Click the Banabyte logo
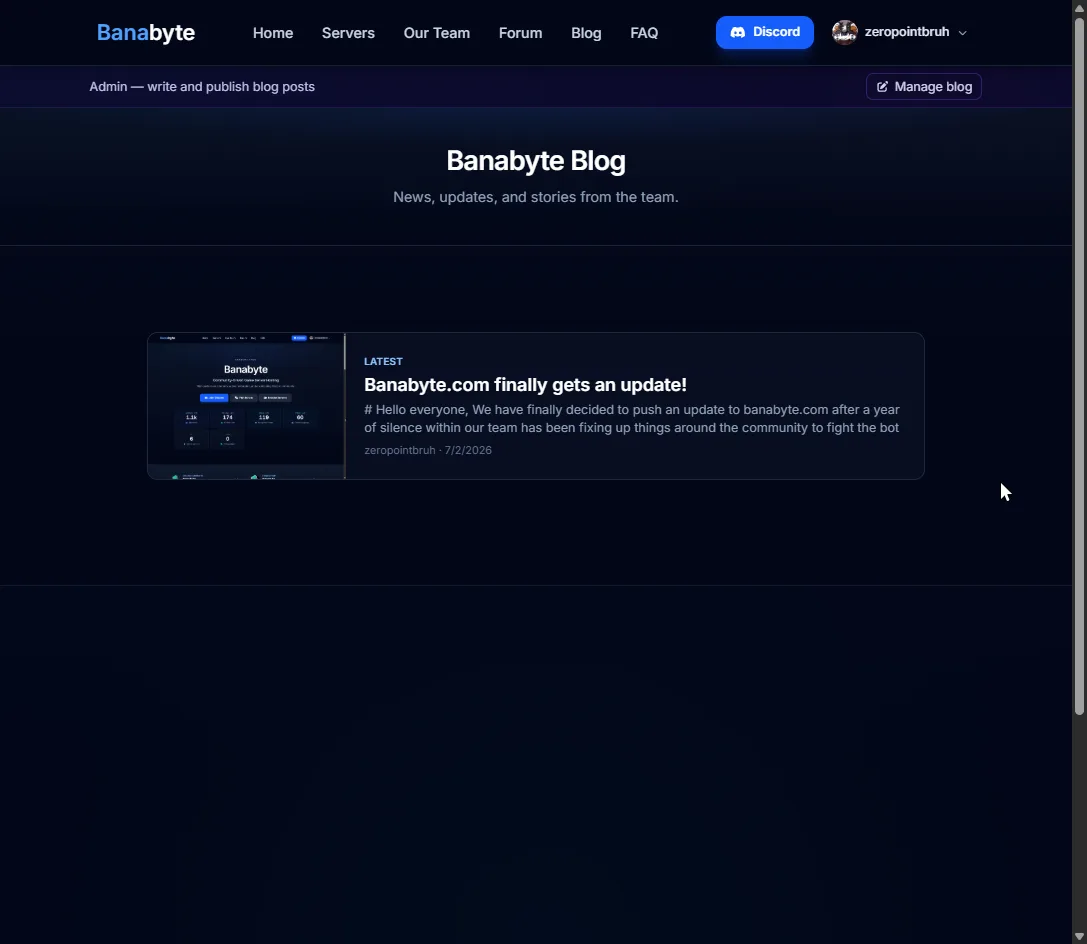This screenshot has height=944, width=1087. [146, 33]
